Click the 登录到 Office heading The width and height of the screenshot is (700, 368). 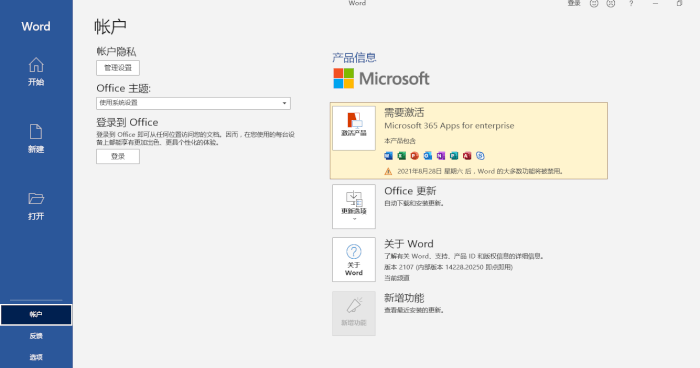coord(127,122)
